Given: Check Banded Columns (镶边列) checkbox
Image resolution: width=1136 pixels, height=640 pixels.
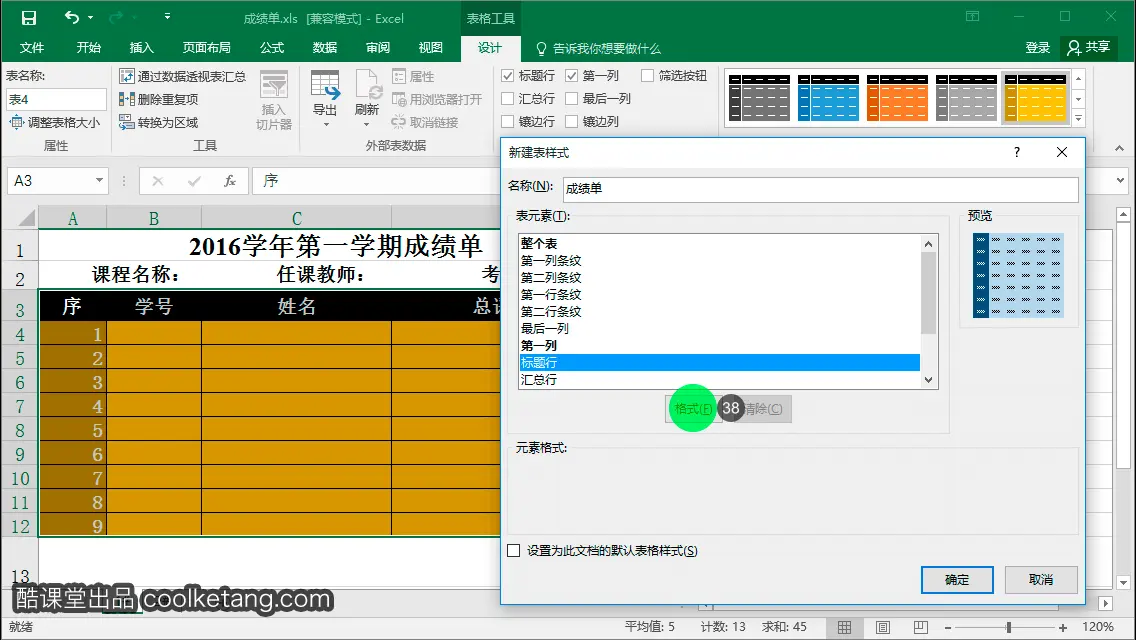Looking at the screenshot, I should coord(572,122).
